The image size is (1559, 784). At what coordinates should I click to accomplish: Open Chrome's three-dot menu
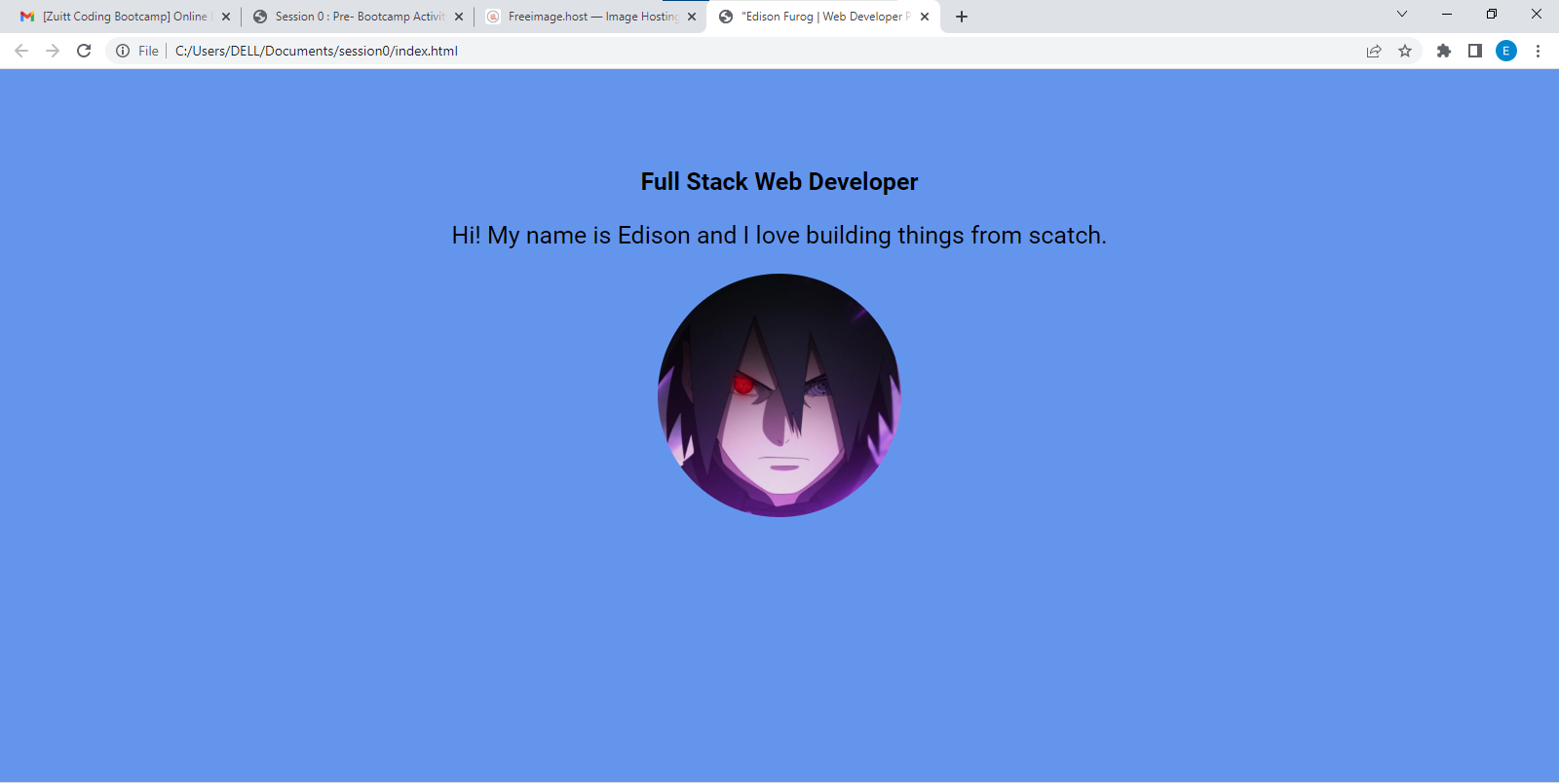(x=1538, y=51)
